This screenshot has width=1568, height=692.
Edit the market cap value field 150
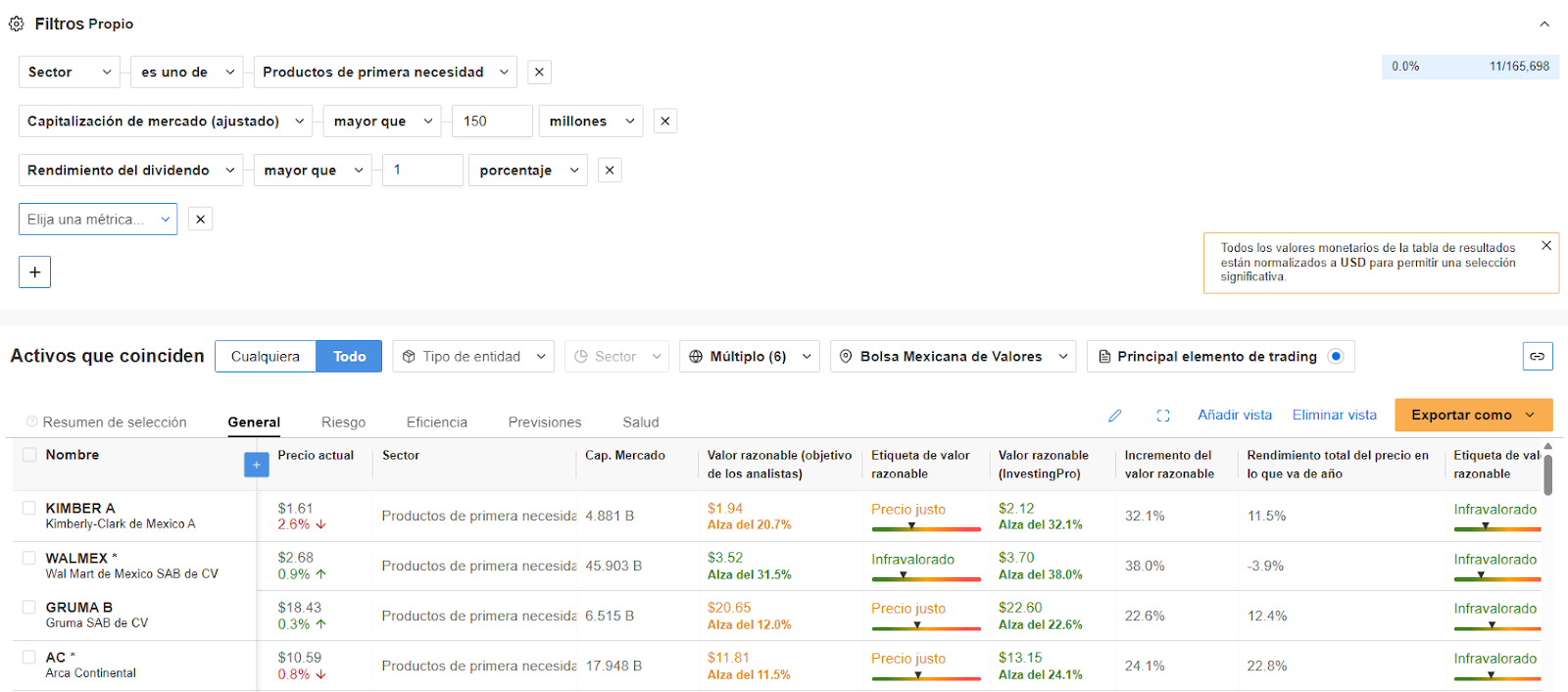click(492, 122)
